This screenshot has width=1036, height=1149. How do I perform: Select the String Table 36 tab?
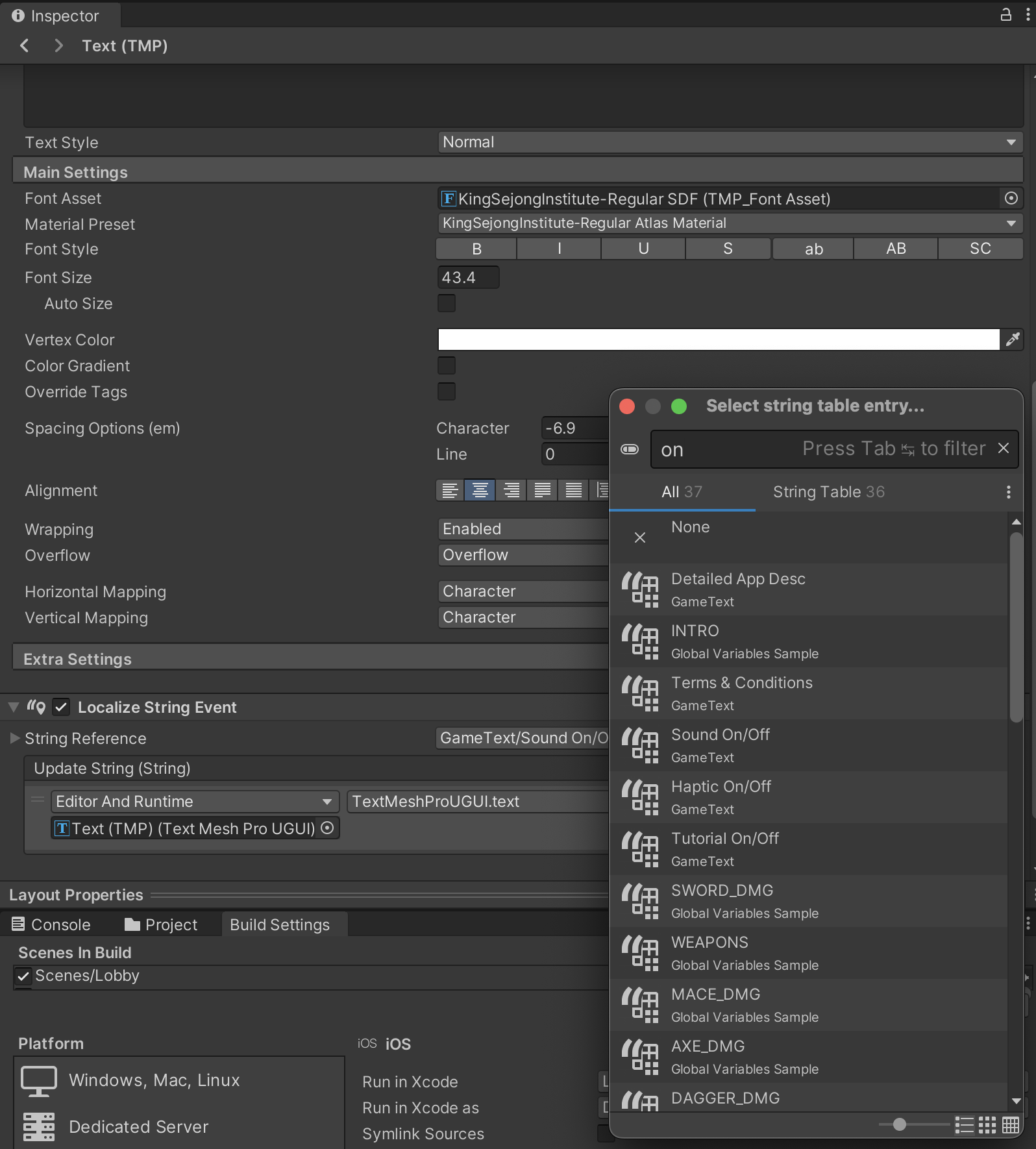tap(828, 492)
